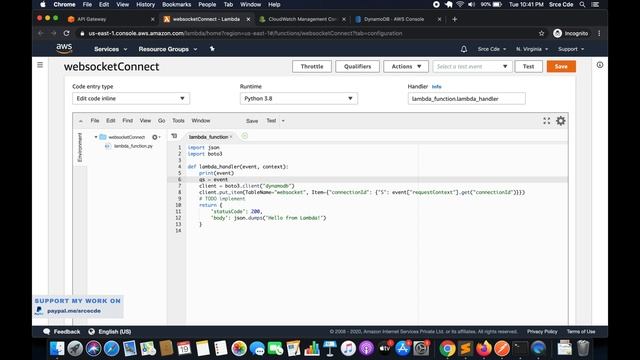Open editor Go menu

162,121
